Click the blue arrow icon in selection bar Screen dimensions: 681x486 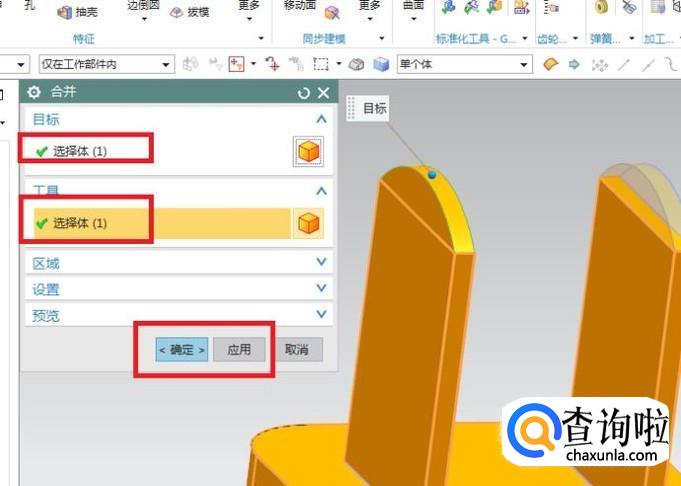tap(574, 65)
